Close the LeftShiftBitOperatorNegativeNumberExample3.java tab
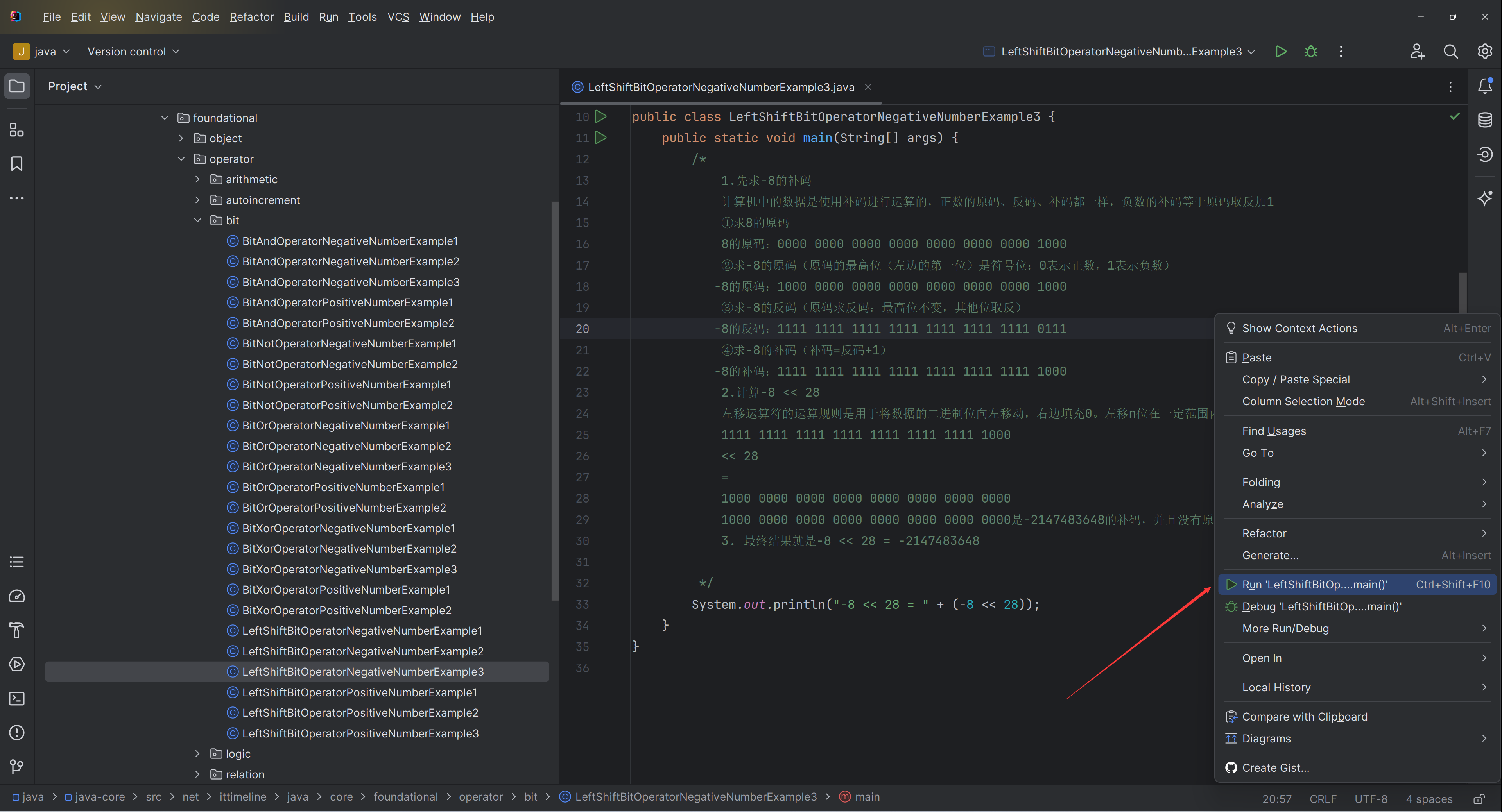This screenshot has height=812, width=1502. point(868,87)
